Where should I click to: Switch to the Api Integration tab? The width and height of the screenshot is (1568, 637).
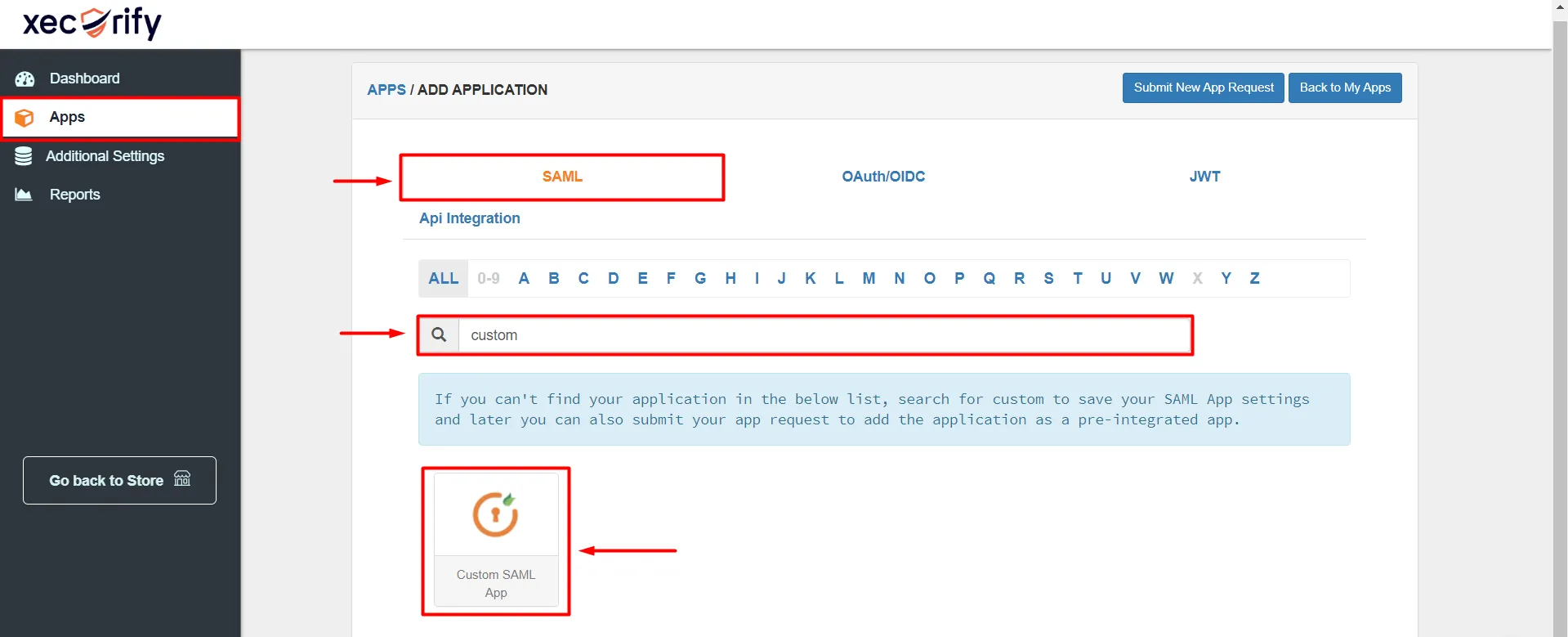[x=470, y=218]
